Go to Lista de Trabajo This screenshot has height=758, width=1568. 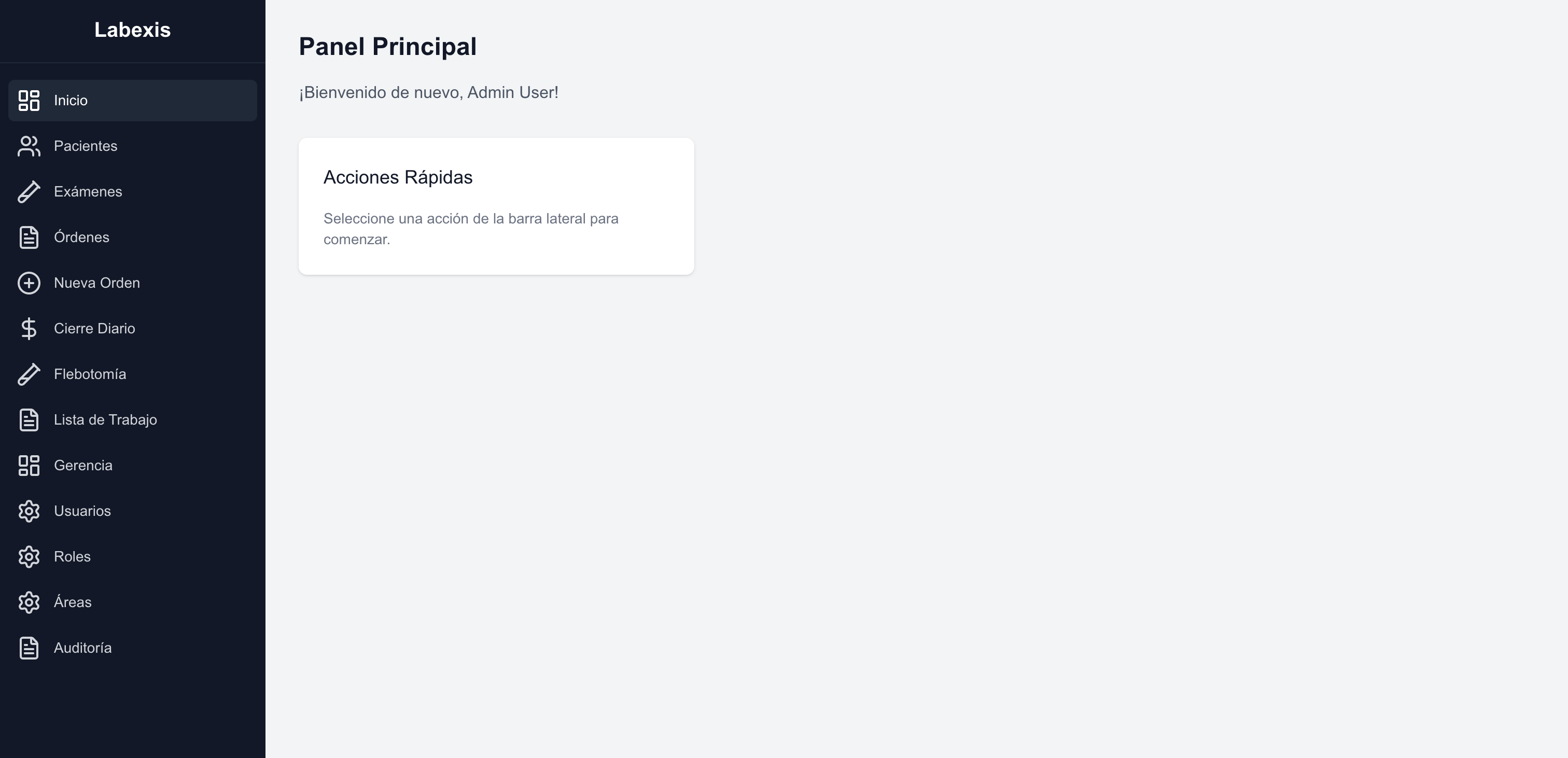pos(105,420)
